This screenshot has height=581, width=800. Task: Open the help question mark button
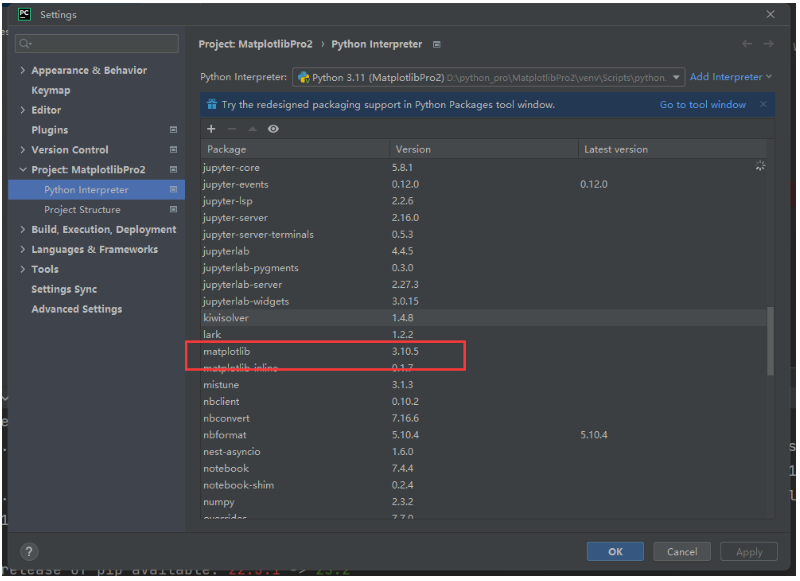29,551
